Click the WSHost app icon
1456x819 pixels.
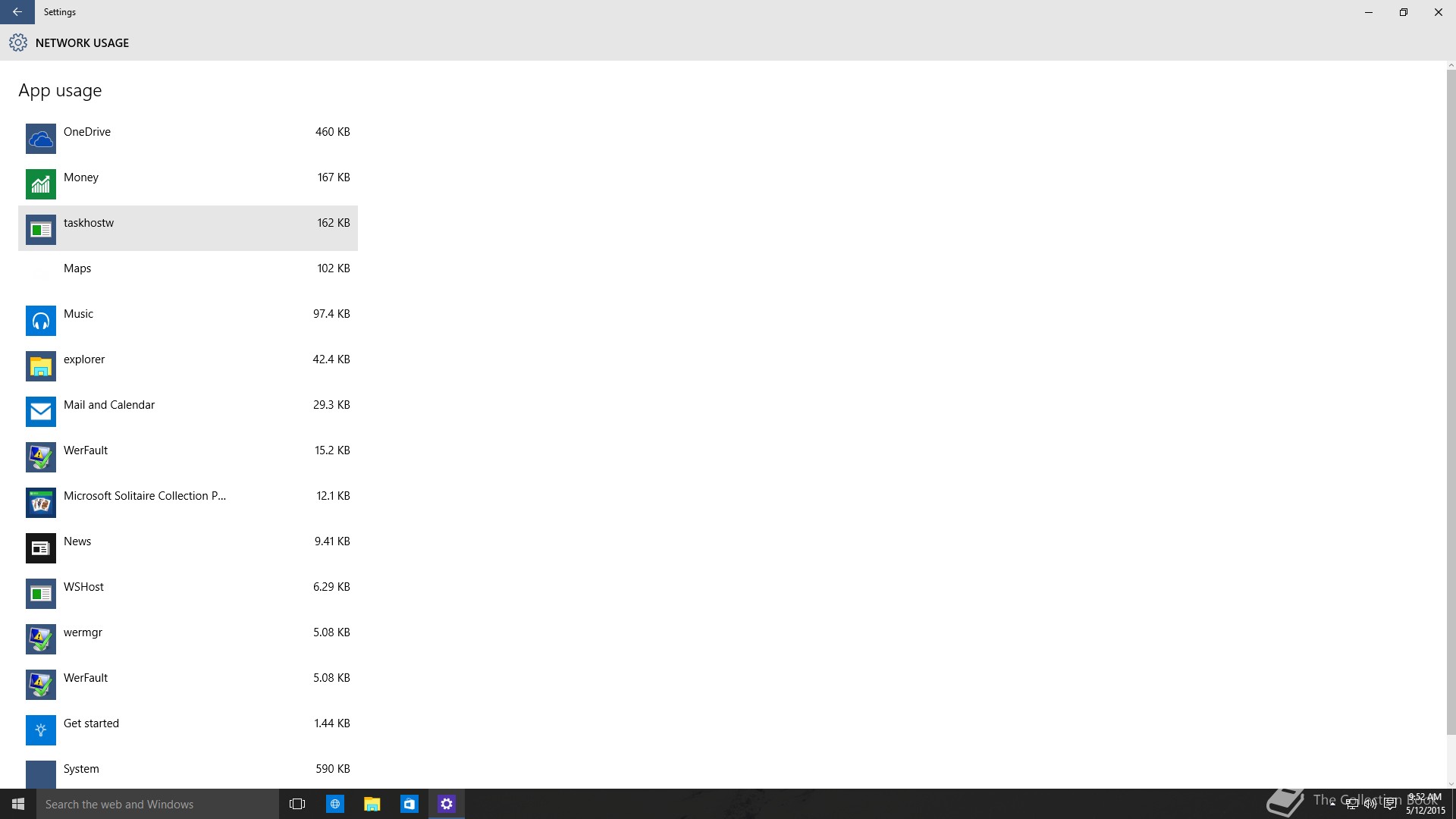coord(41,594)
